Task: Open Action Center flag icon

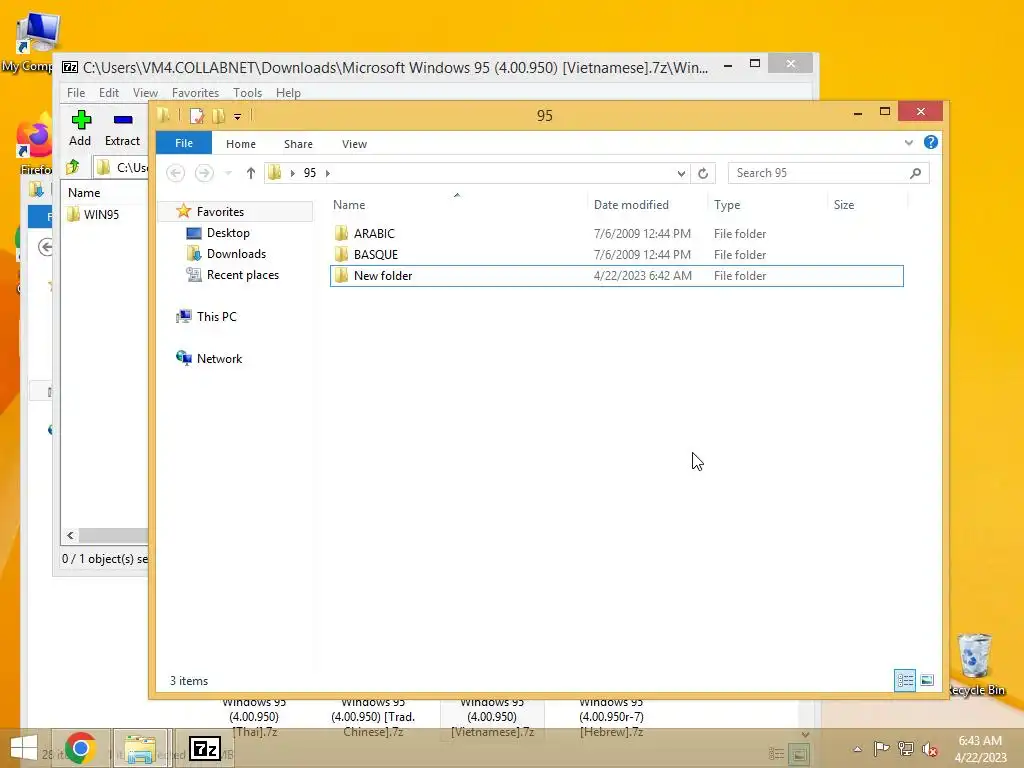Action: coord(881,749)
